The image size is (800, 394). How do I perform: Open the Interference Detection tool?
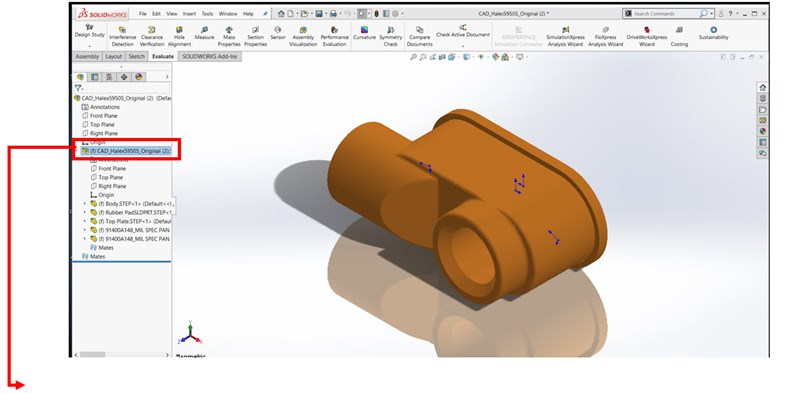click(122, 36)
